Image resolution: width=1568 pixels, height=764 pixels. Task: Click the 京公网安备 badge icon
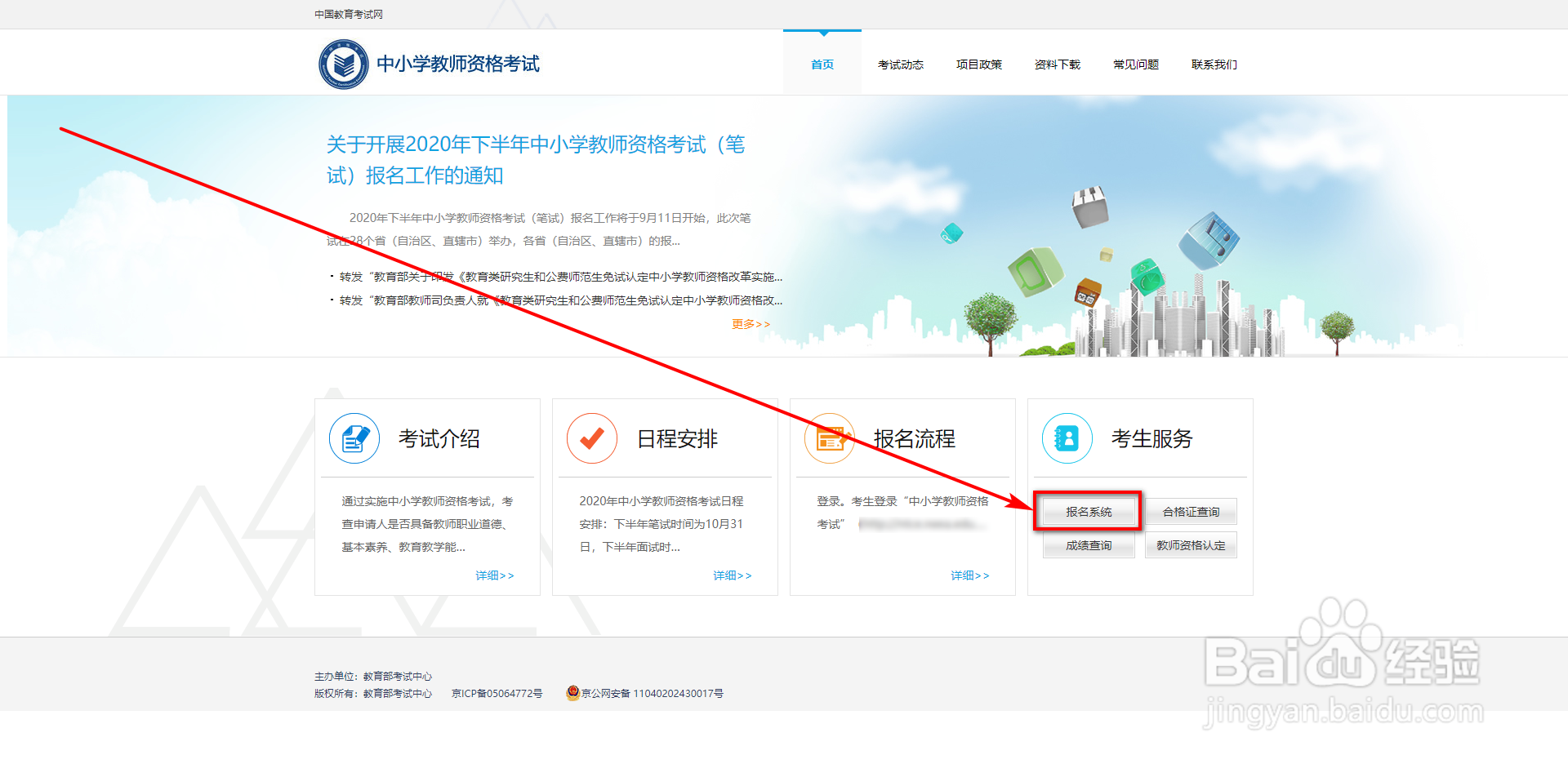point(573,694)
